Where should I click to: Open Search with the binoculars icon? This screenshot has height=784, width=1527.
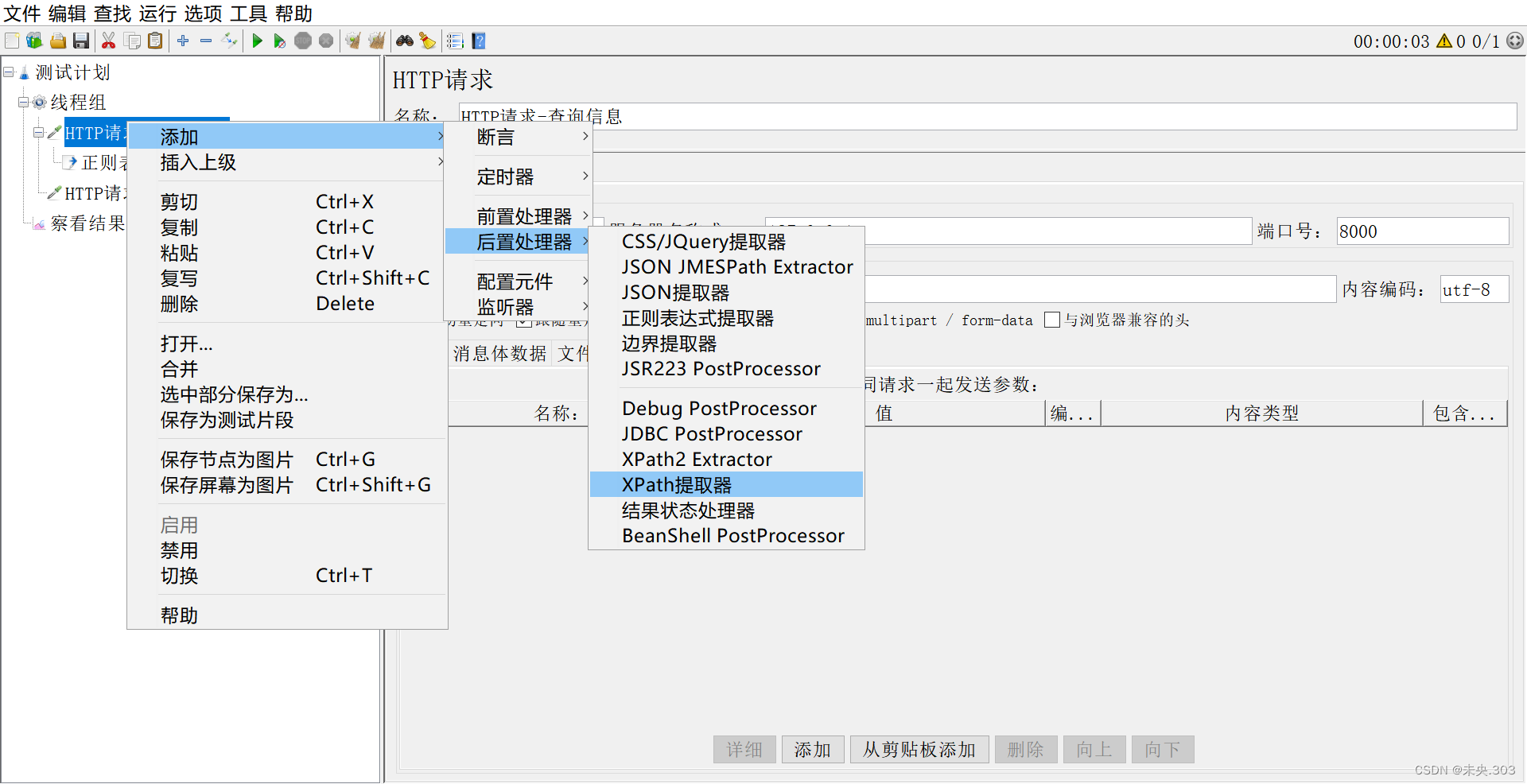pyautogui.click(x=405, y=41)
